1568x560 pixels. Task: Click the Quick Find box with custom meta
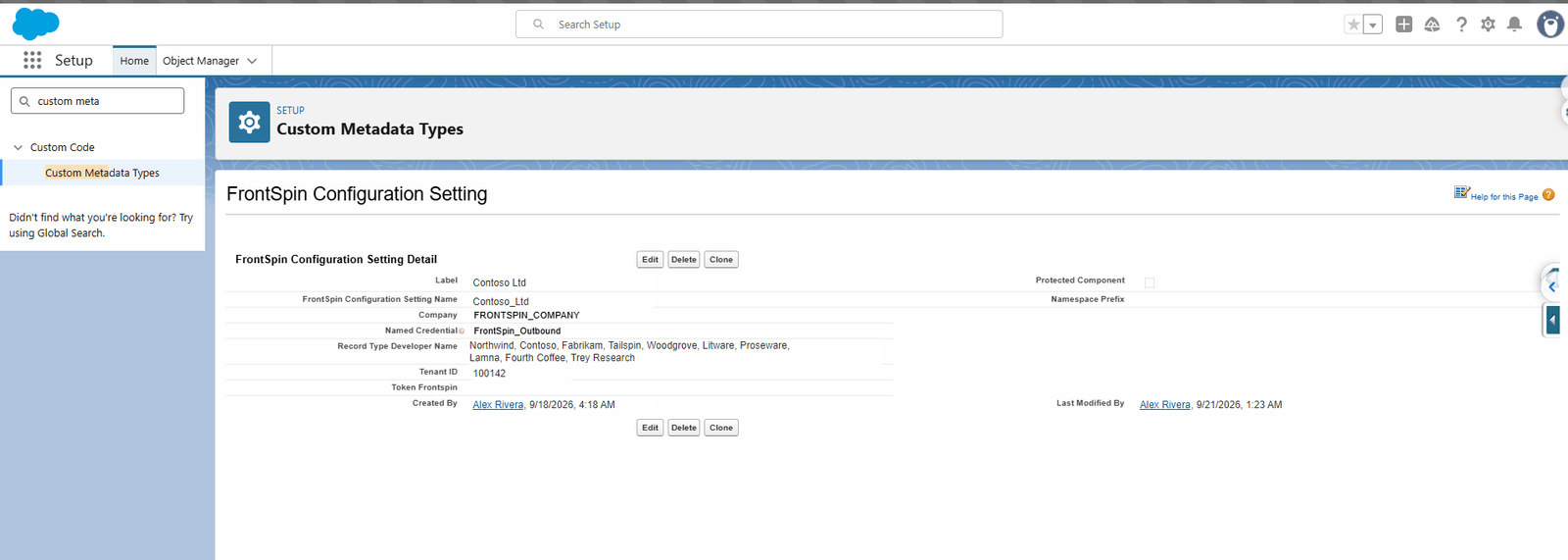[97, 101]
